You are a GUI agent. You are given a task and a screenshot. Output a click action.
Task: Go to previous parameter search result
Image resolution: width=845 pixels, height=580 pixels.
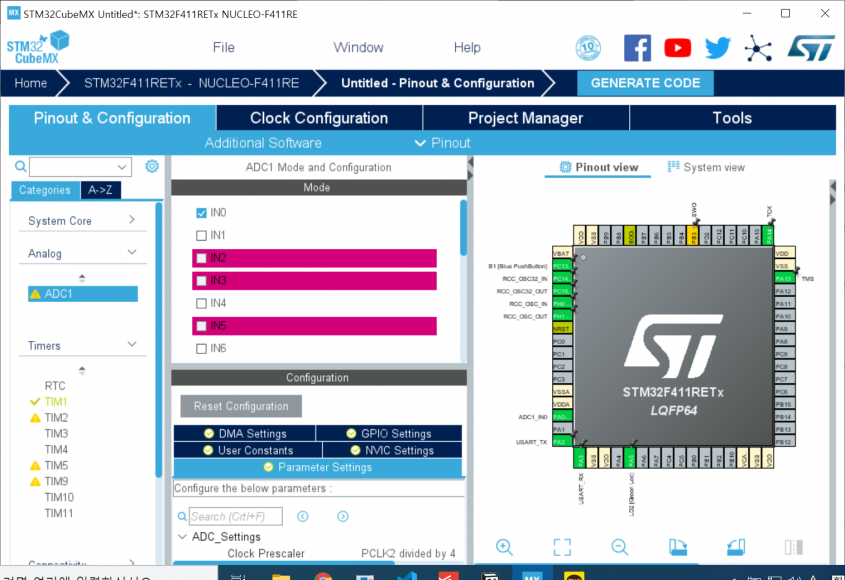[303, 516]
